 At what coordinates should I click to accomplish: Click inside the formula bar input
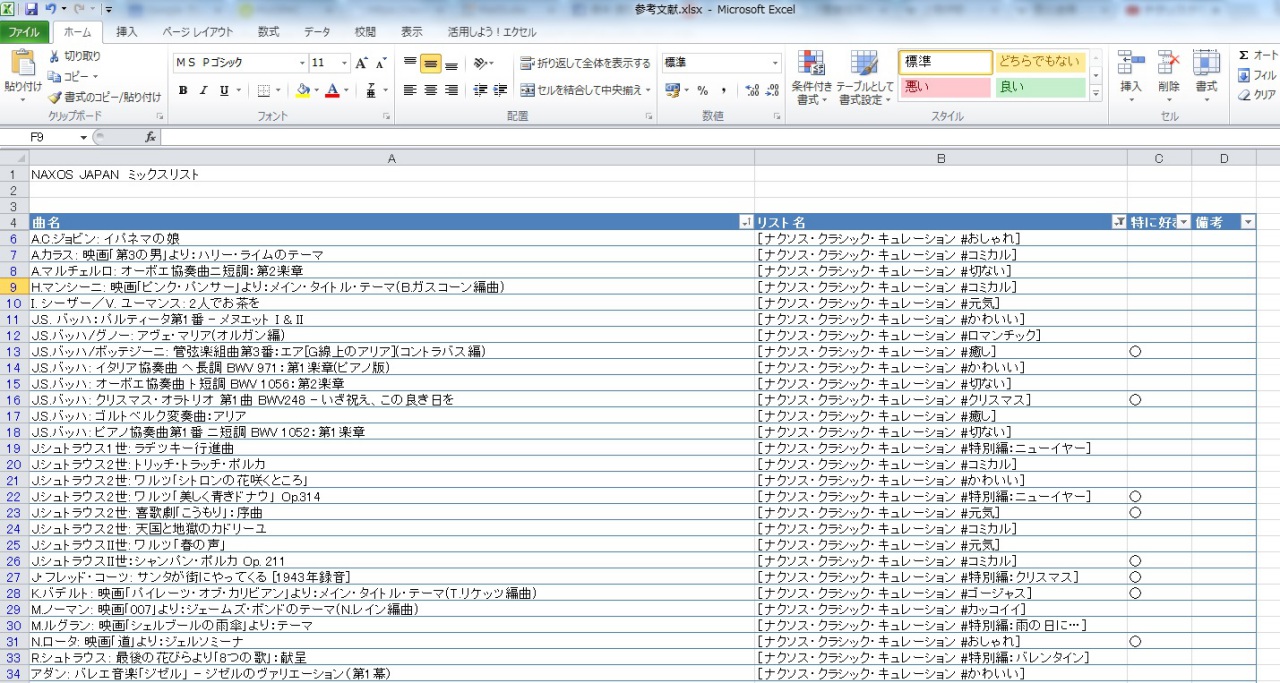[720, 137]
